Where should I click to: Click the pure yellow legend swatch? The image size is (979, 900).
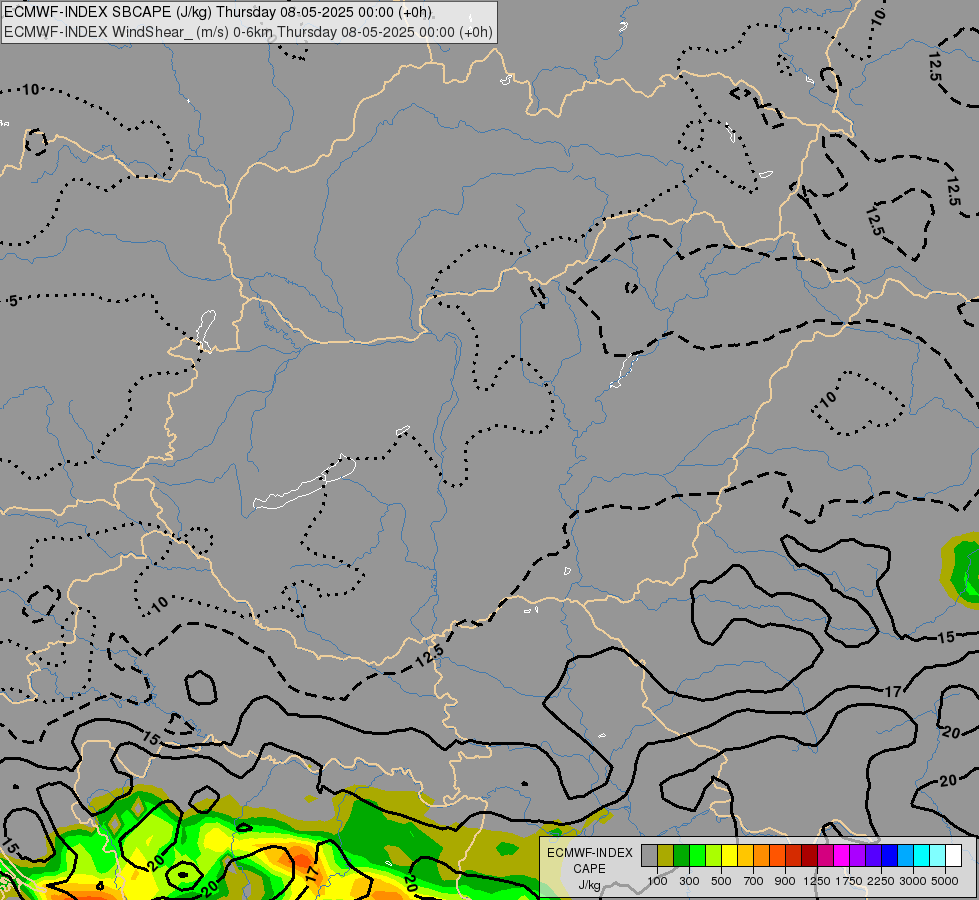coord(729,855)
